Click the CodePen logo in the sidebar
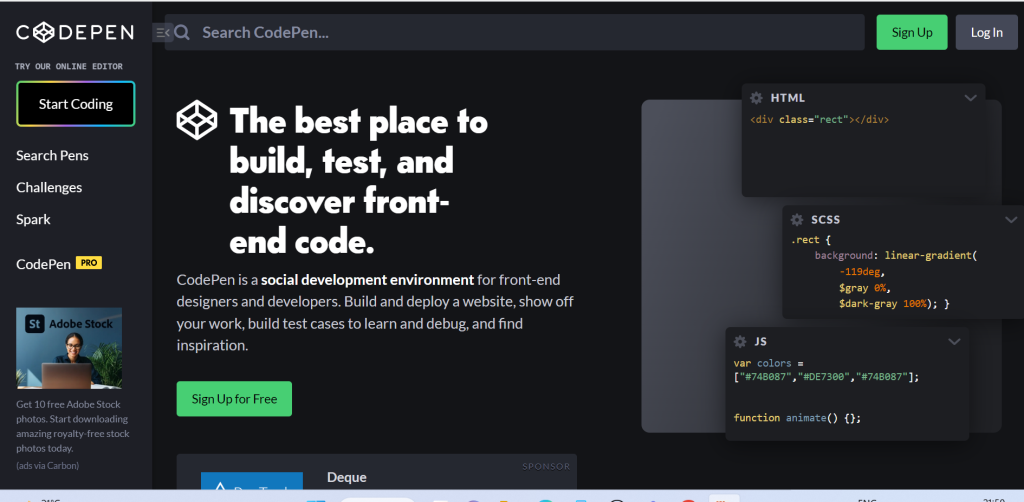 coord(74,32)
